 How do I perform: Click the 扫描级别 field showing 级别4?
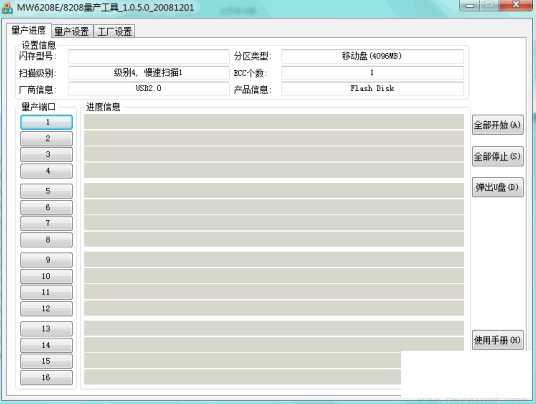pos(149,73)
